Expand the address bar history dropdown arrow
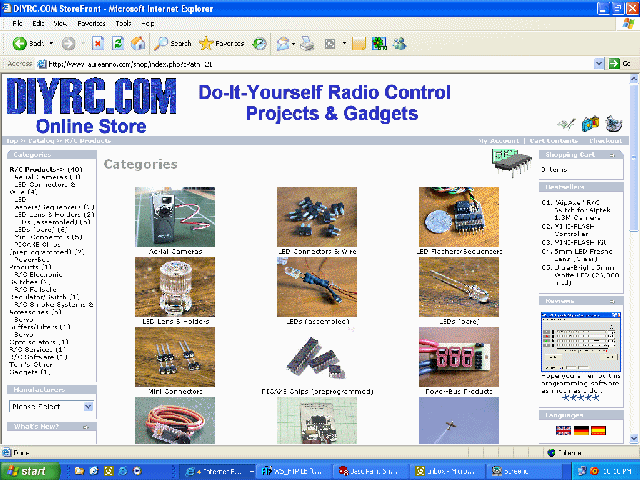 click(x=599, y=64)
